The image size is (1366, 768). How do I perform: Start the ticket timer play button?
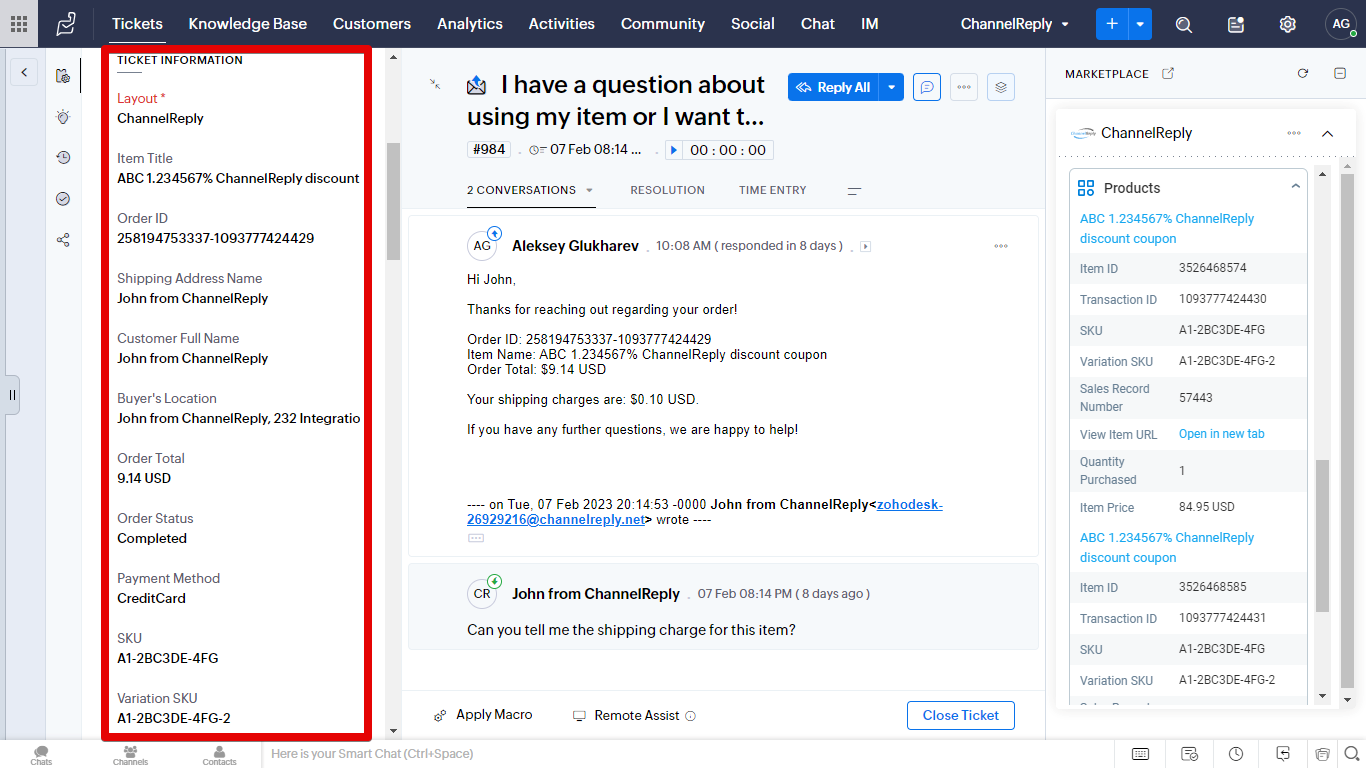pyautogui.click(x=674, y=150)
